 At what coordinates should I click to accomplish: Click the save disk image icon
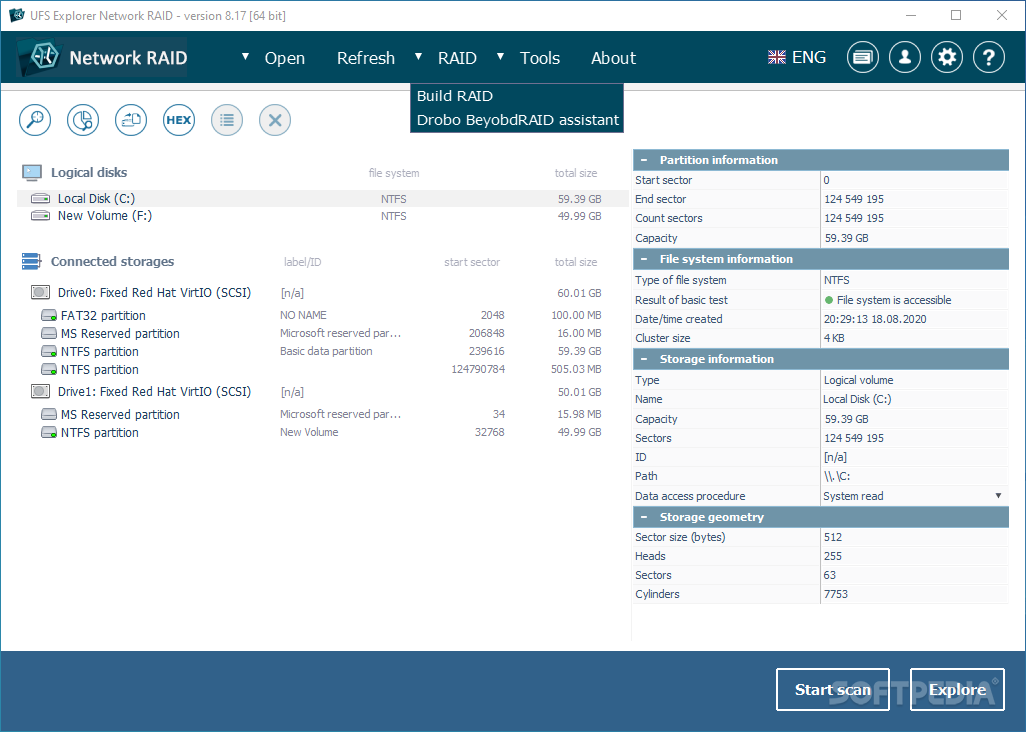point(131,120)
